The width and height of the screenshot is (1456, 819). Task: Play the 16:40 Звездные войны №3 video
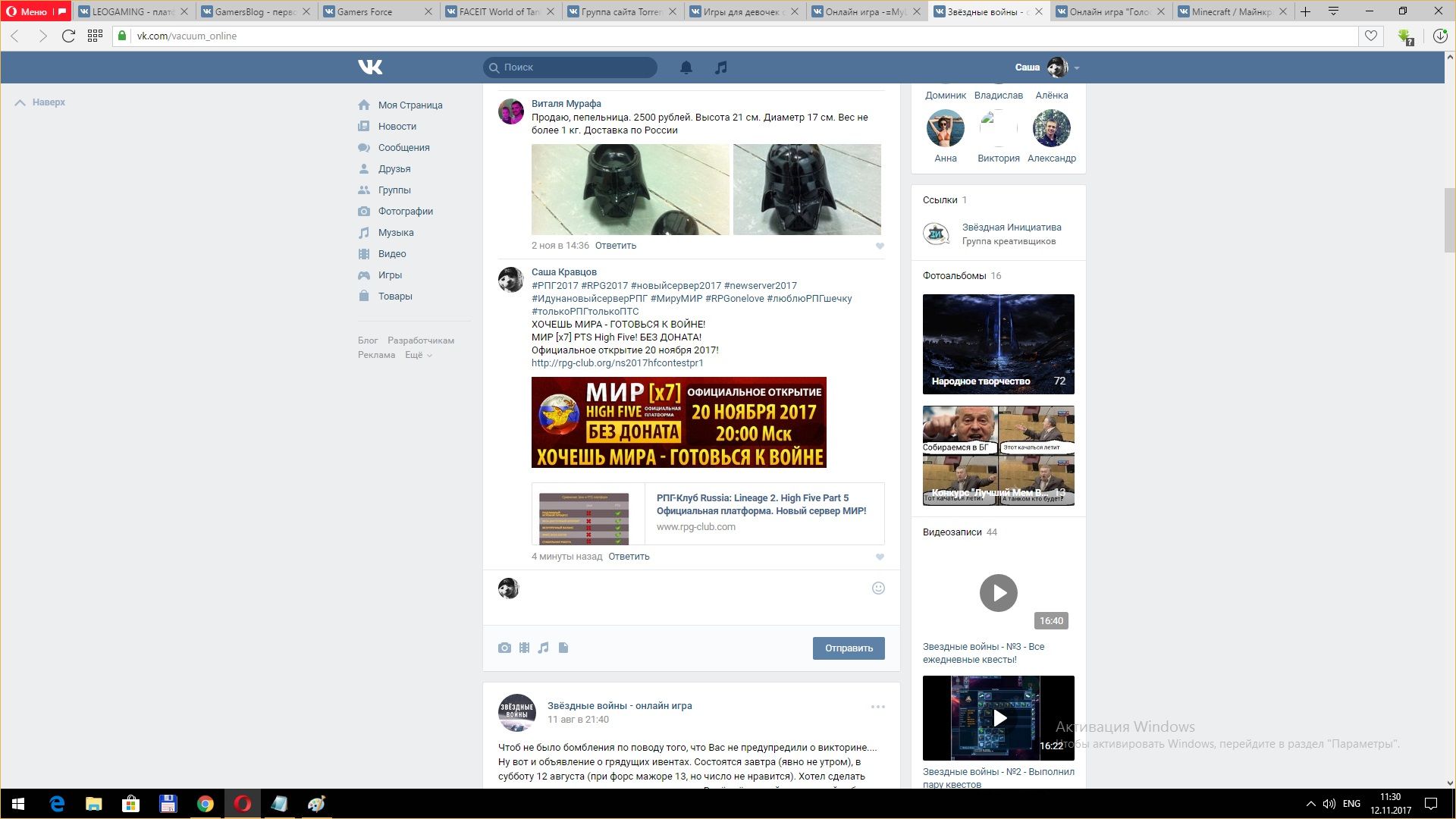coord(998,593)
